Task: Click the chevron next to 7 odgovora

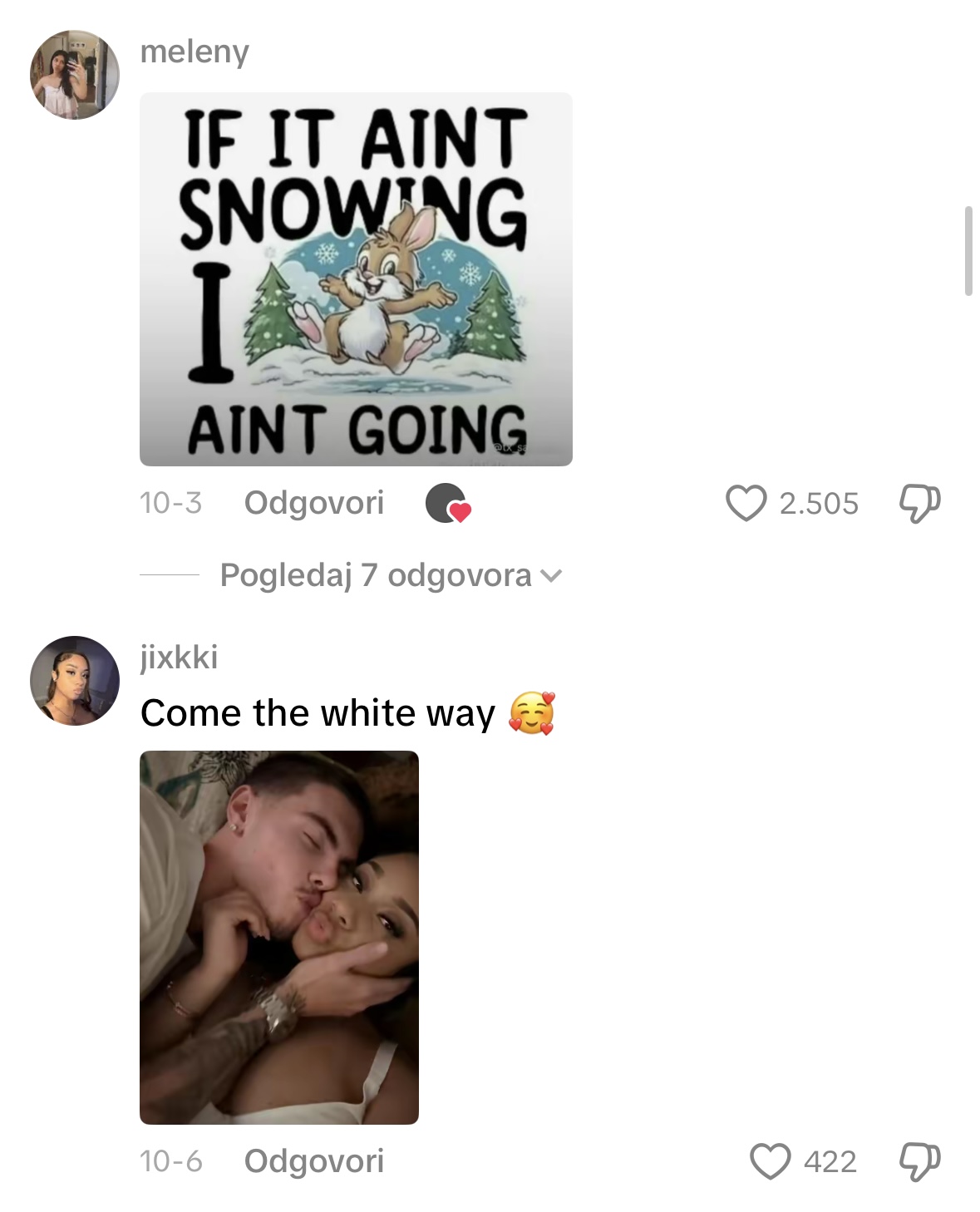Action: 551,576
